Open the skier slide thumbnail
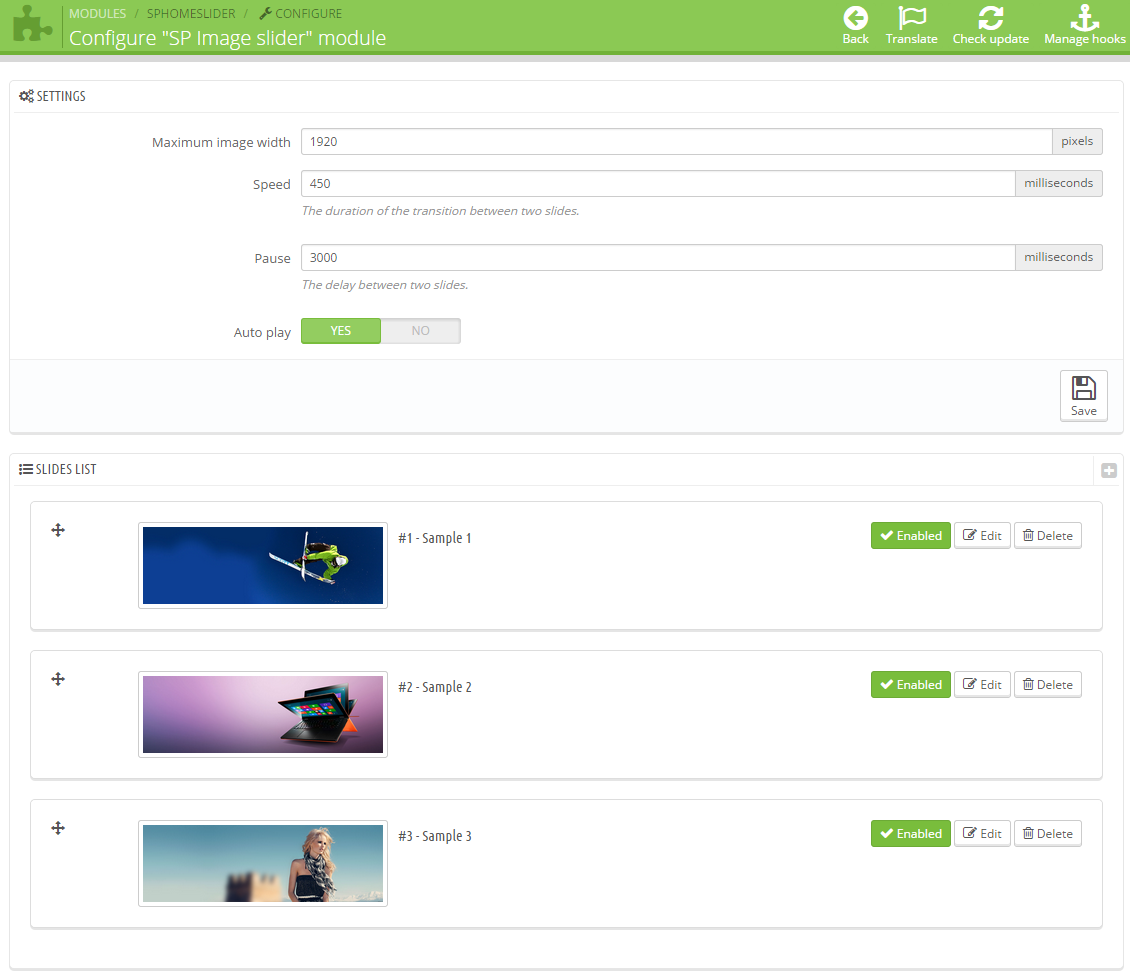The image size is (1130, 975). point(263,565)
